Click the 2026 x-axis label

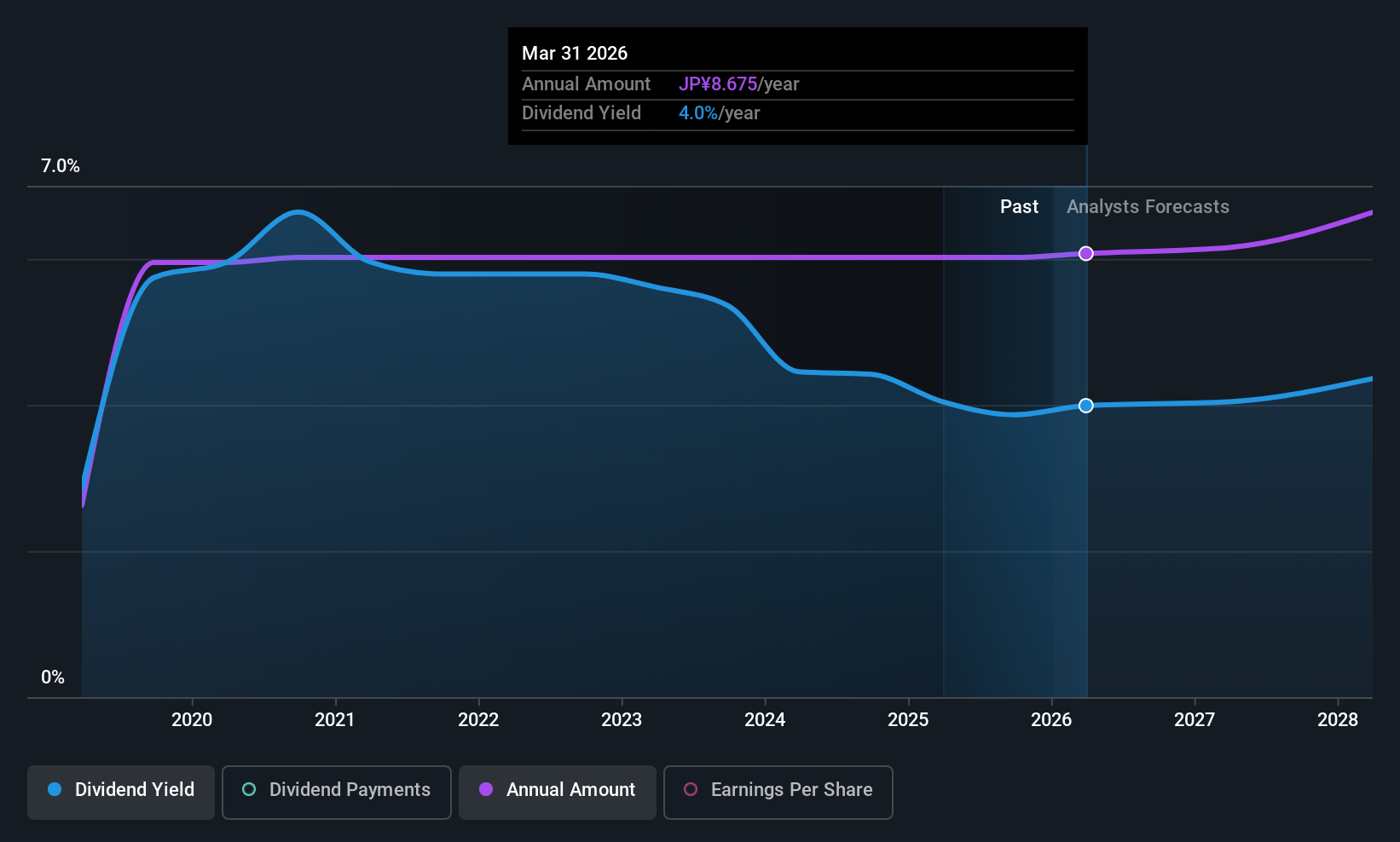[1051, 720]
